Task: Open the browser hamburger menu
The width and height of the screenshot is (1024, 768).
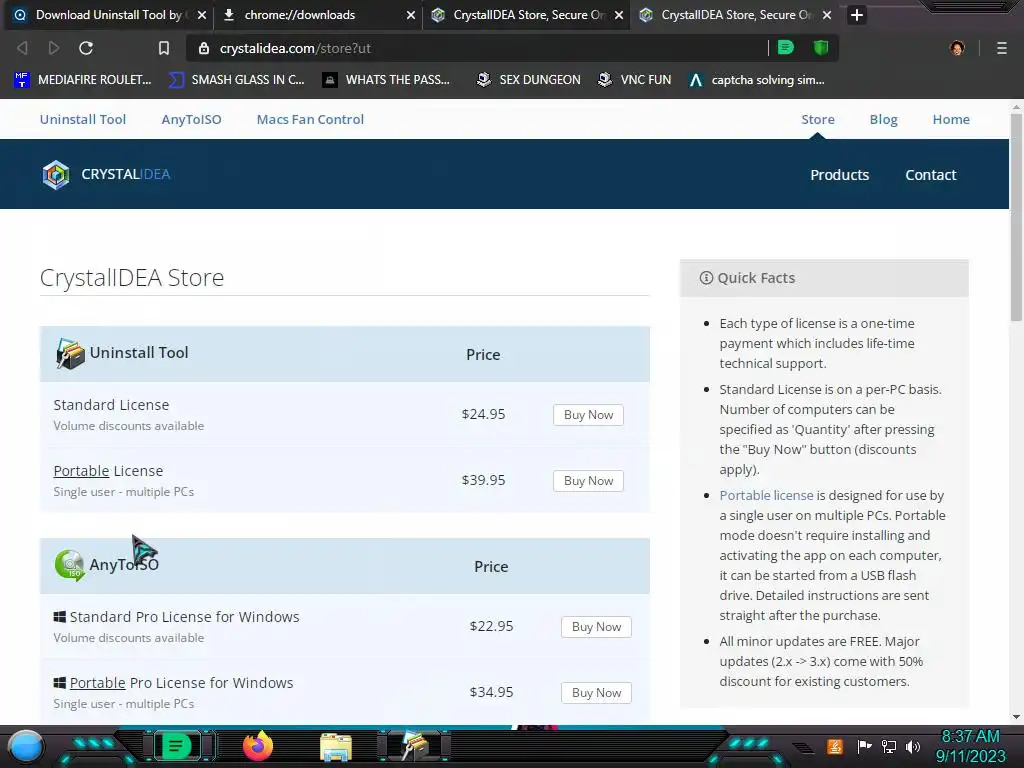Action: coord(1002,48)
